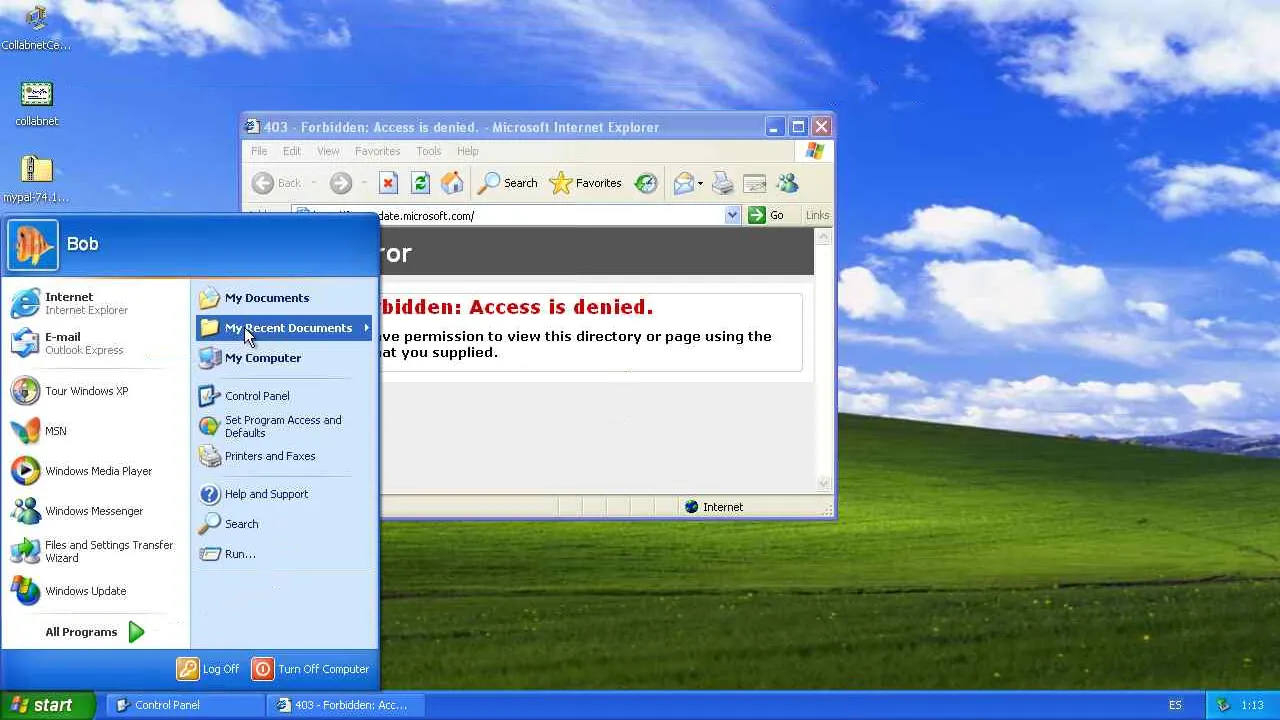The width and height of the screenshot is (1280, 720).
Task: Select the collabnet desktop icon
Action: click(x=36, y=104)
